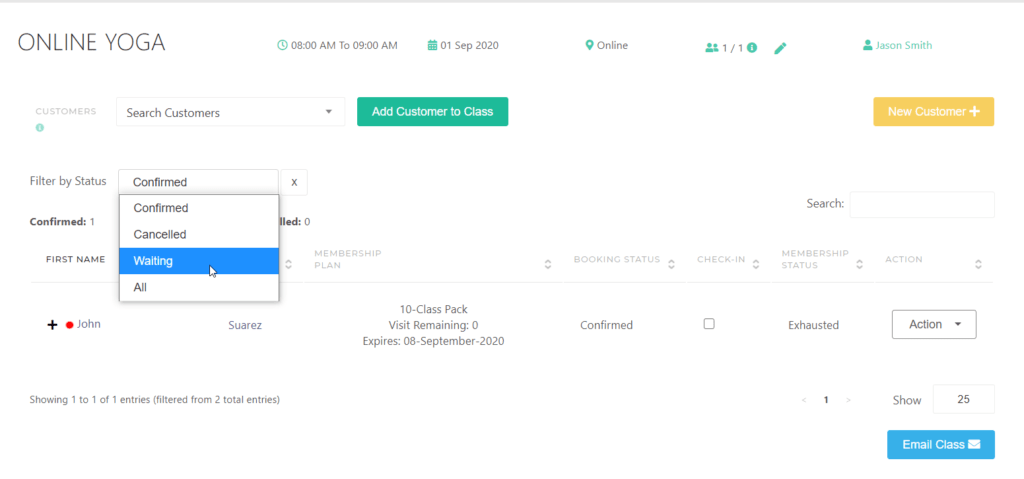Toggle the check-in checkbox for John

[709, 324]
